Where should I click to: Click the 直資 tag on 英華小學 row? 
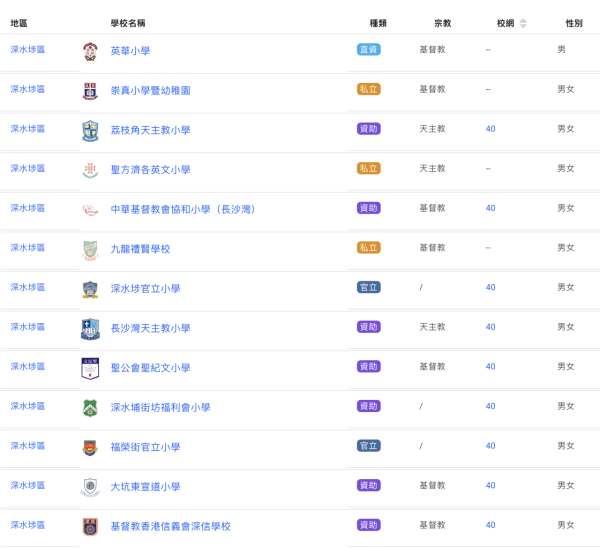pos(368,50)
